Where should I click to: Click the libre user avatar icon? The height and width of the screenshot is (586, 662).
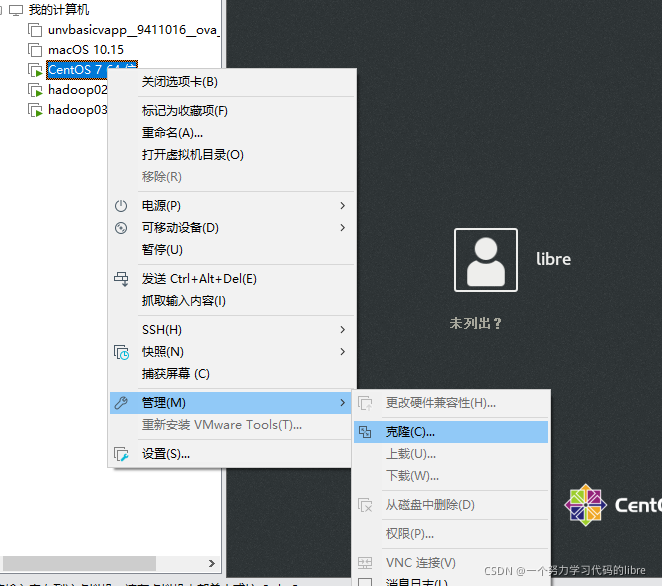pos(486,260)
